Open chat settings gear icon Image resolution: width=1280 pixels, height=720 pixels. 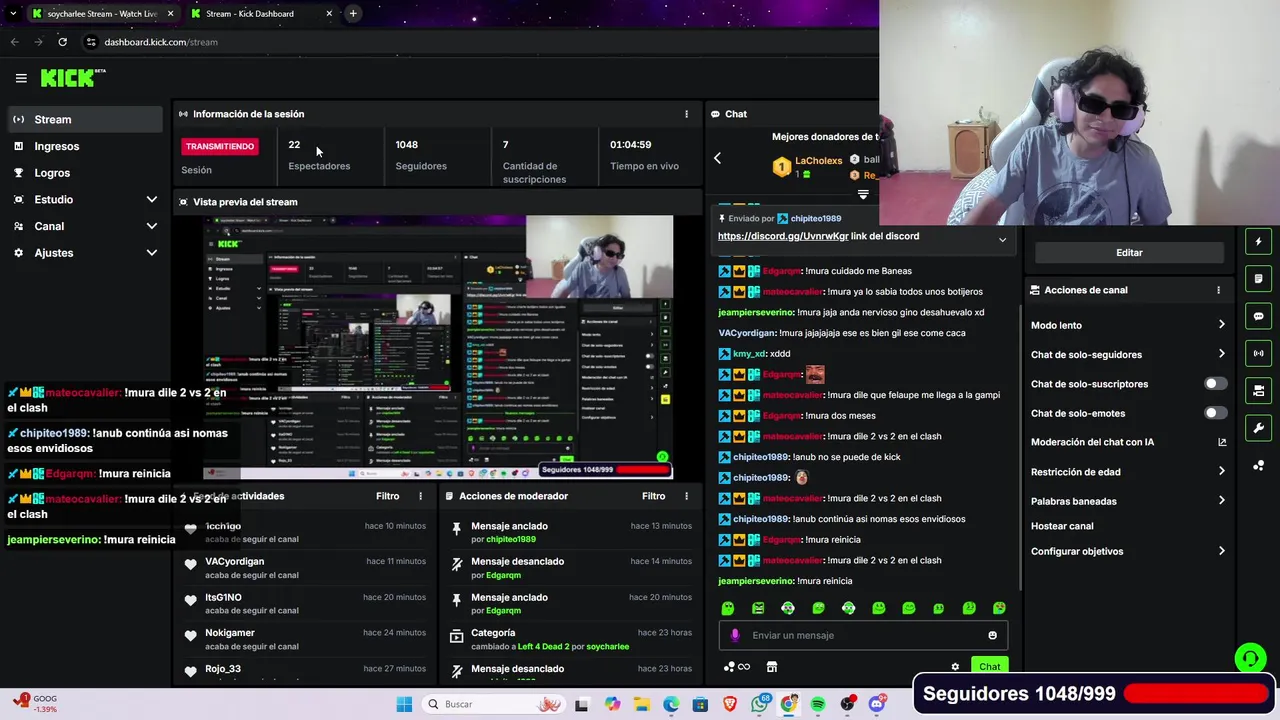955,667
